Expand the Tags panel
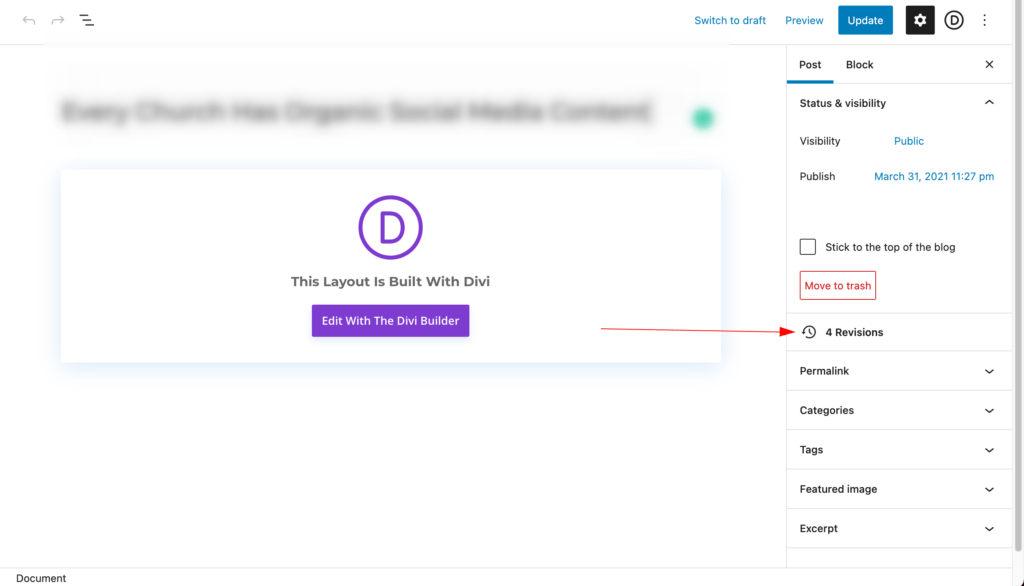 pyautogui.click(x=899, y=449)
